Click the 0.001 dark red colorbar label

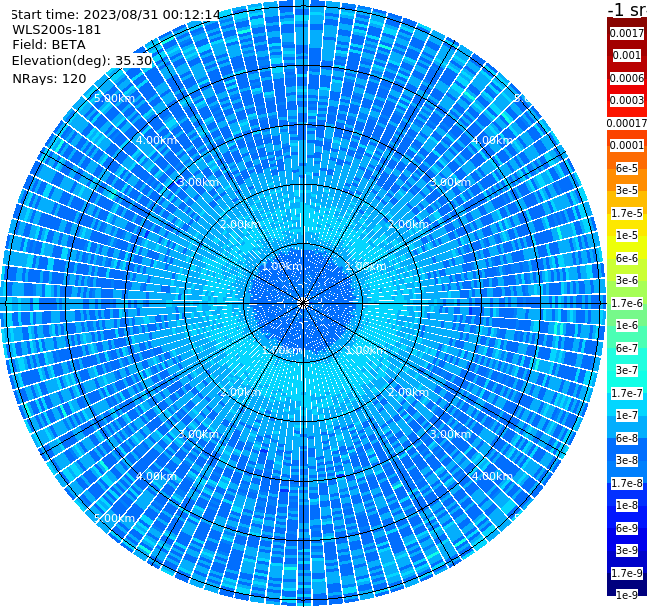[627, 55]
